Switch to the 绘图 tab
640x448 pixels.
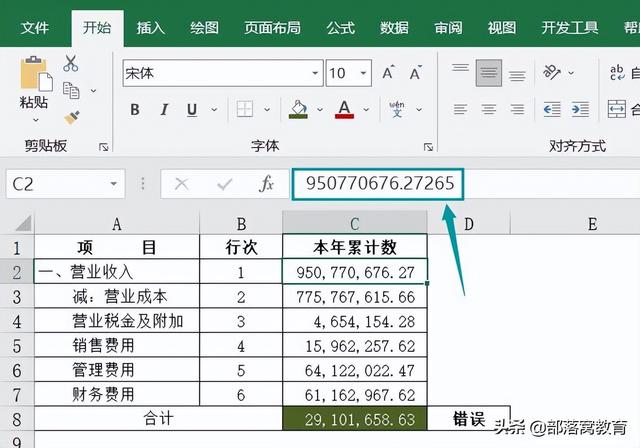tap(204, 28)
